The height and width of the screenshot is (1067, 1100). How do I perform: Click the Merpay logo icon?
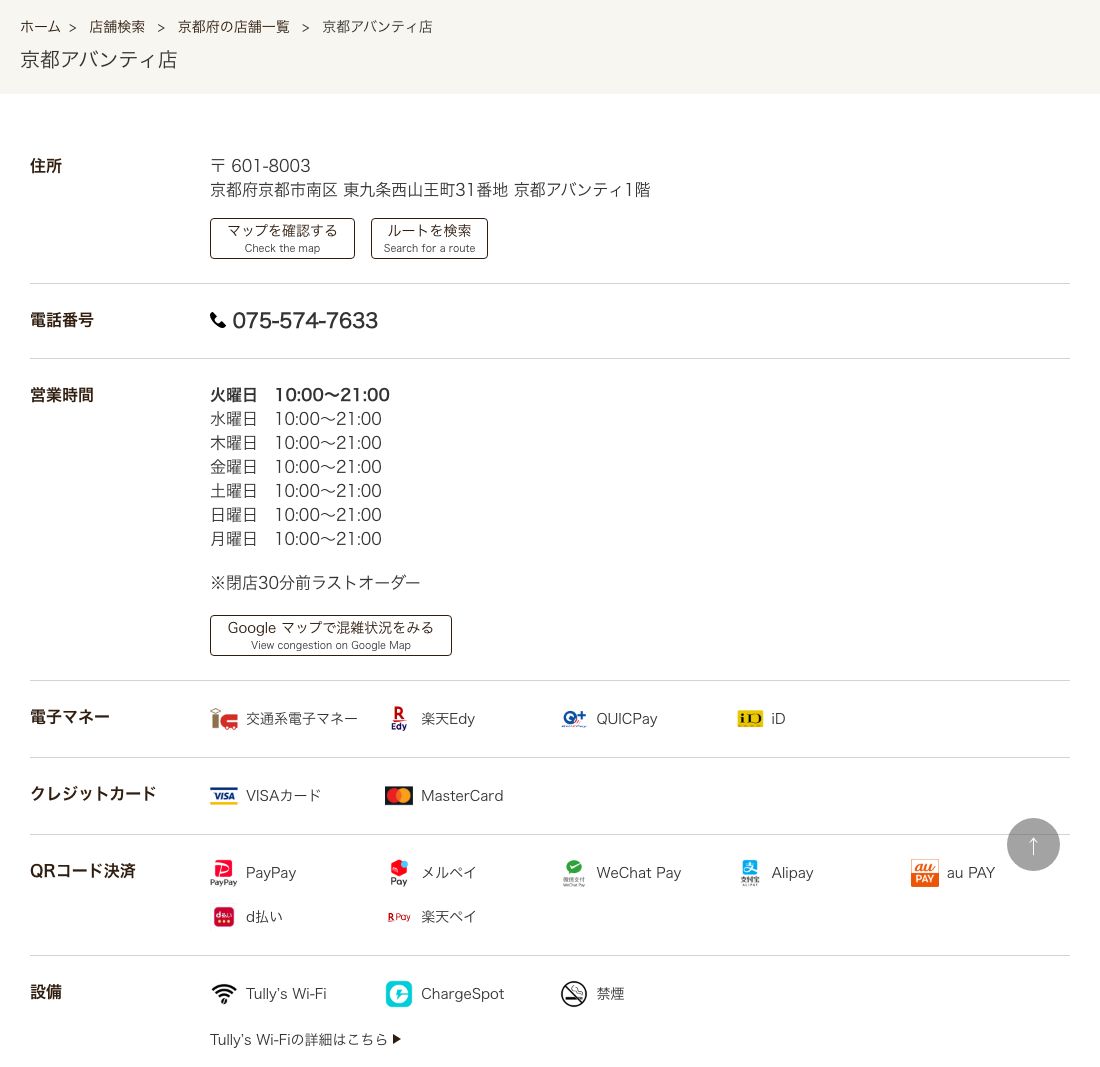(x=398, y=873)
